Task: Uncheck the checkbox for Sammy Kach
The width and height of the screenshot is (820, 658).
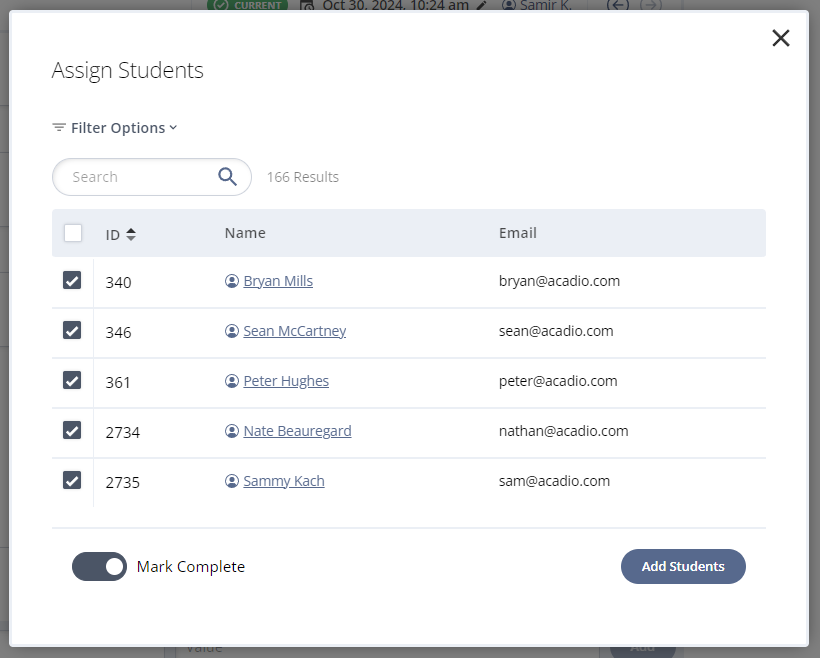Action: [x=72, y=480]
